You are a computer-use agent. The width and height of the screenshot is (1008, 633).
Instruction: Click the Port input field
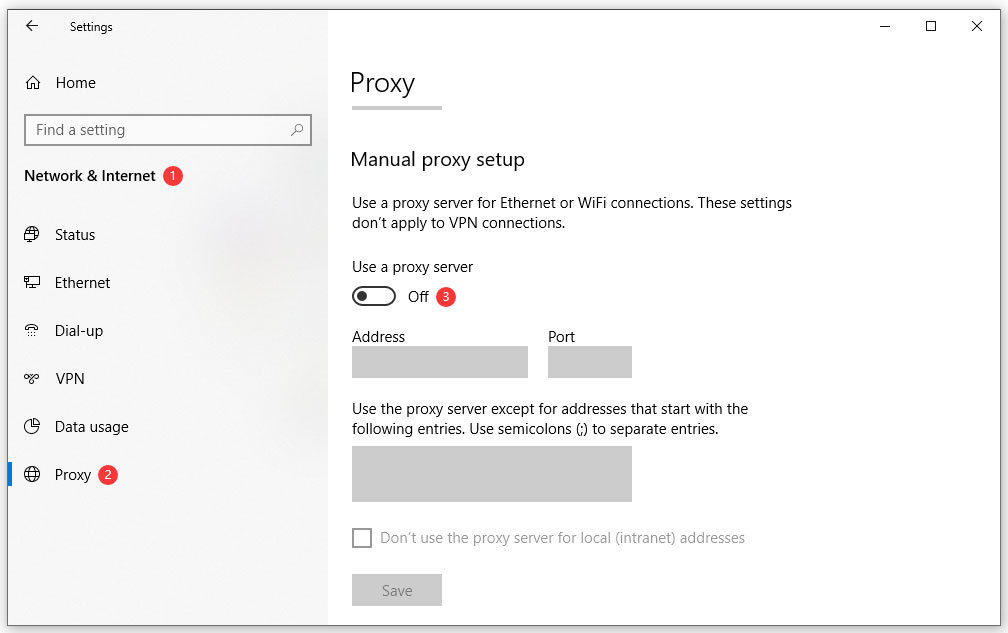tap(589, 361)
